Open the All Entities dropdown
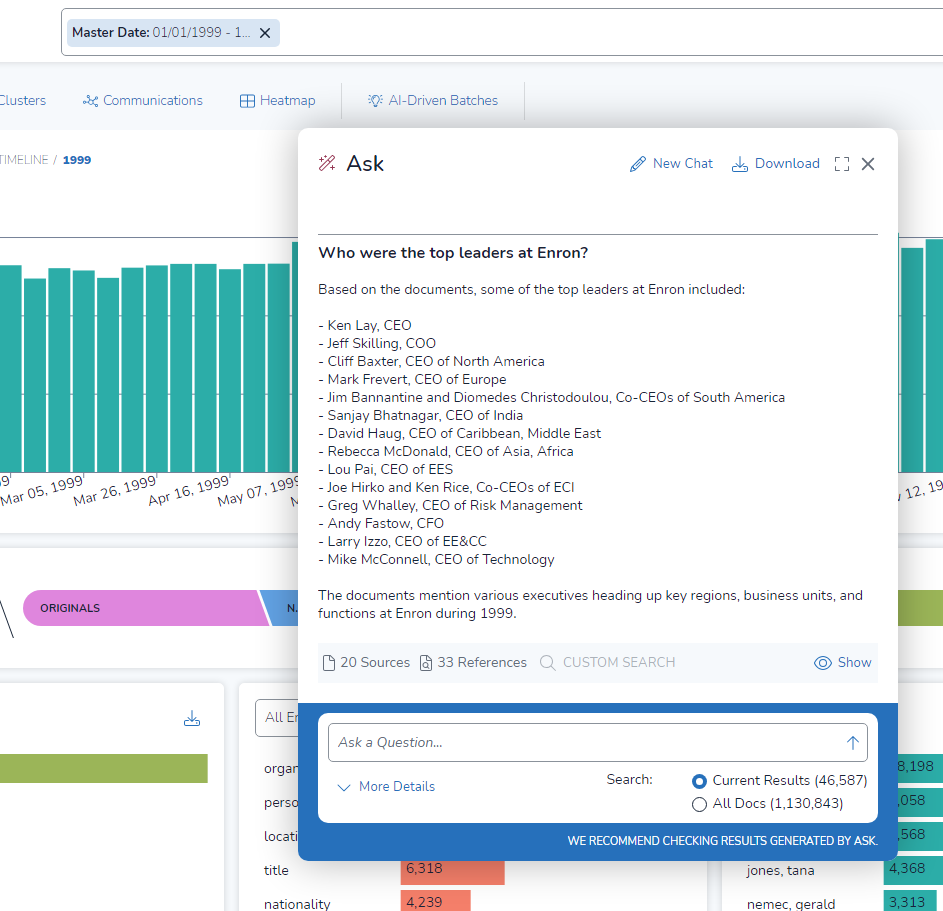The image size is (943, 911). [277, 717]
